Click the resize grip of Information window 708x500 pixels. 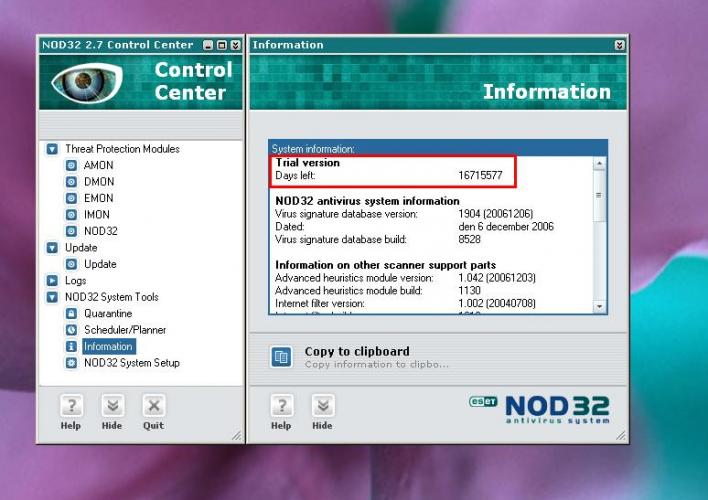tap(621, 435)
